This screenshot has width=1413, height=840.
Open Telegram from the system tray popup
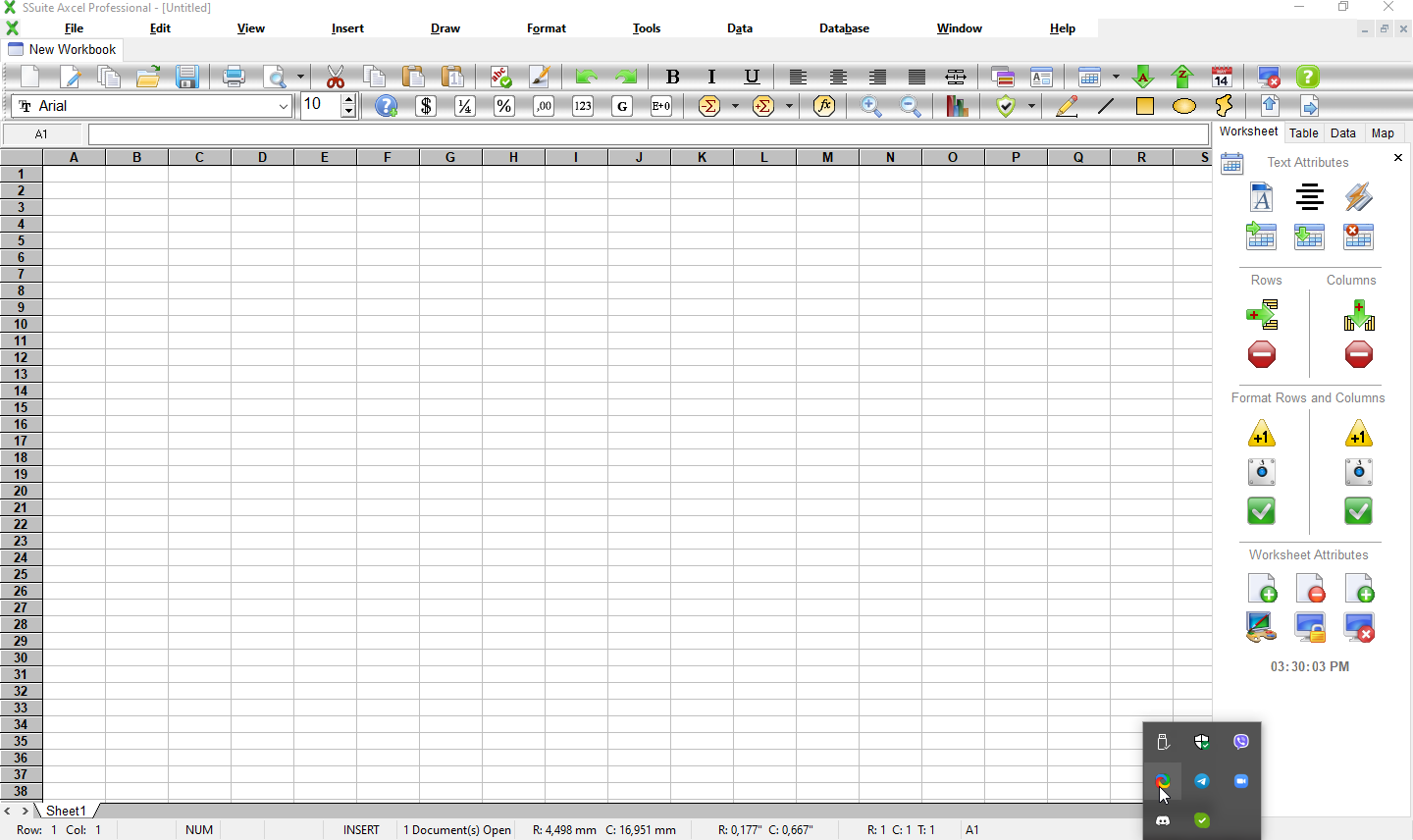click(x=1202, y=781)
